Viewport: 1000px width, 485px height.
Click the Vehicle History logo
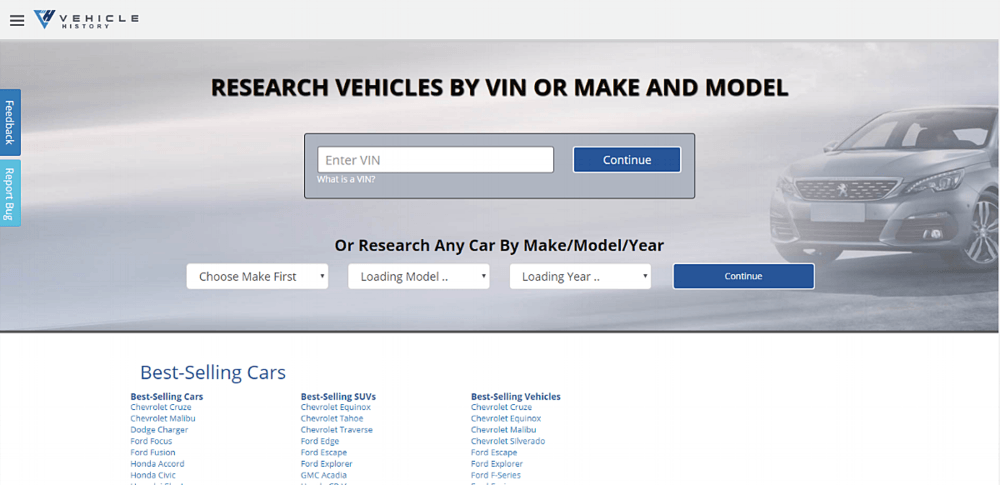pyautogui.click(x=86, y=20)
